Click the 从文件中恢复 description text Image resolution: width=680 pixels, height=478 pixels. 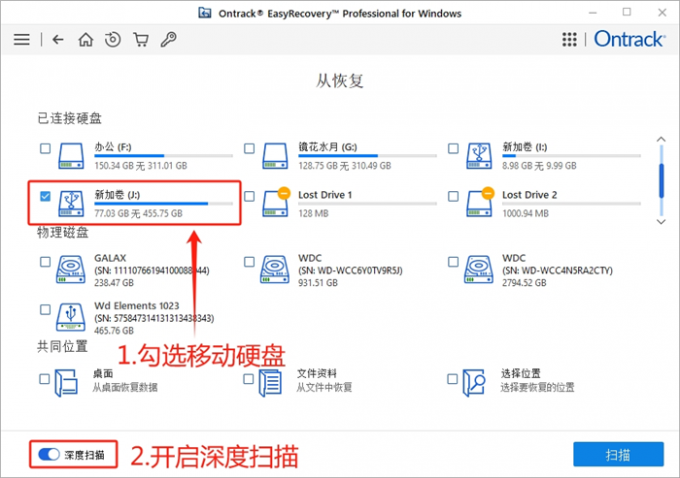click(324, 387)
